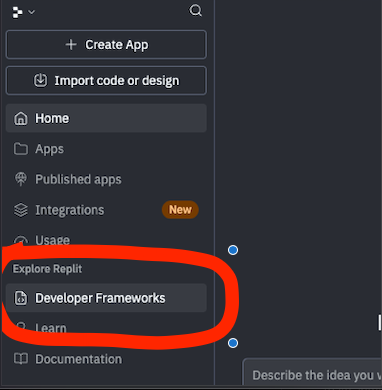Click Import code or design button
The width and height of the screenshot is (382, 390).
(106, 81)
